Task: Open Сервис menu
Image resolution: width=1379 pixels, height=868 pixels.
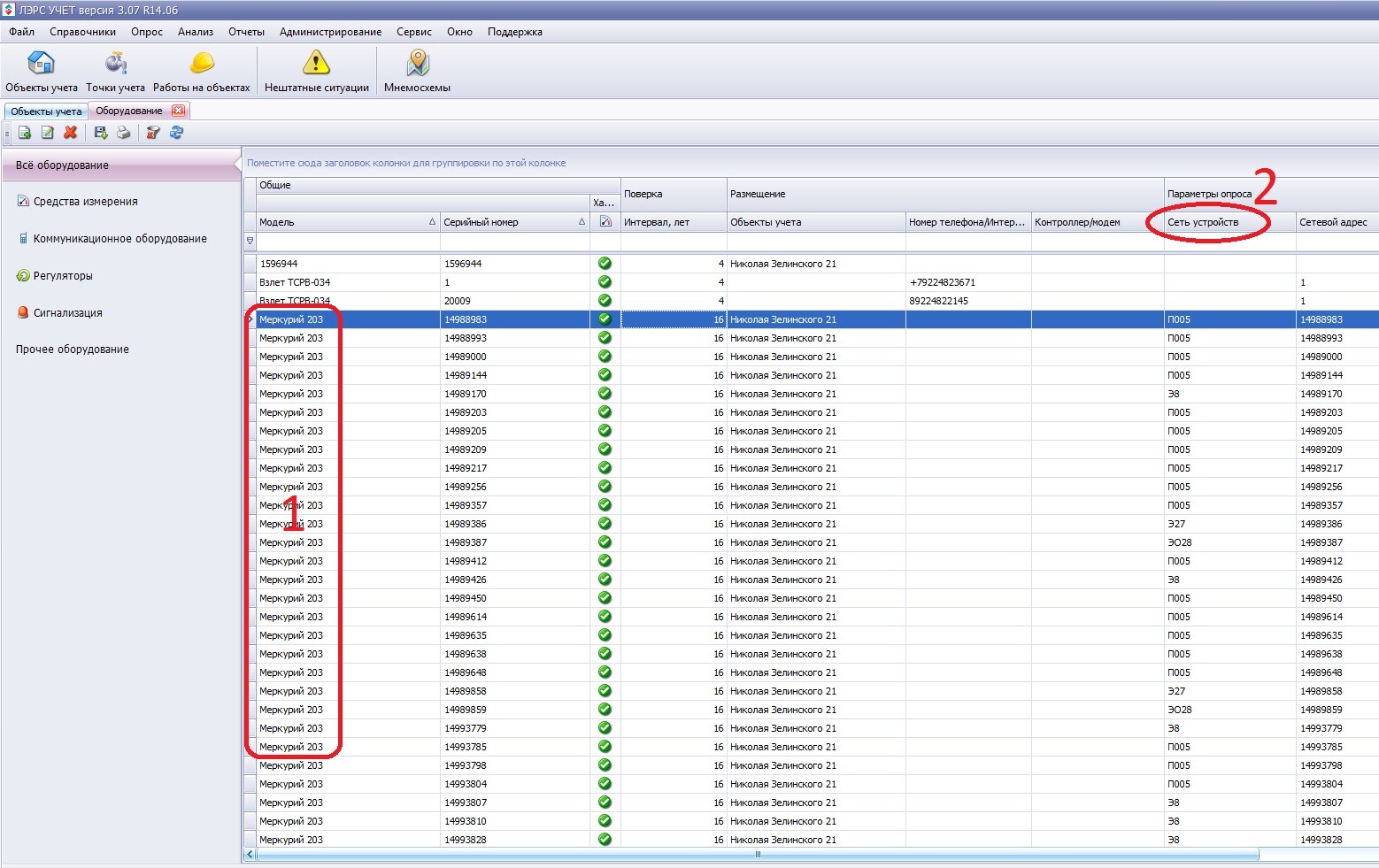Action: click(414, 32)
